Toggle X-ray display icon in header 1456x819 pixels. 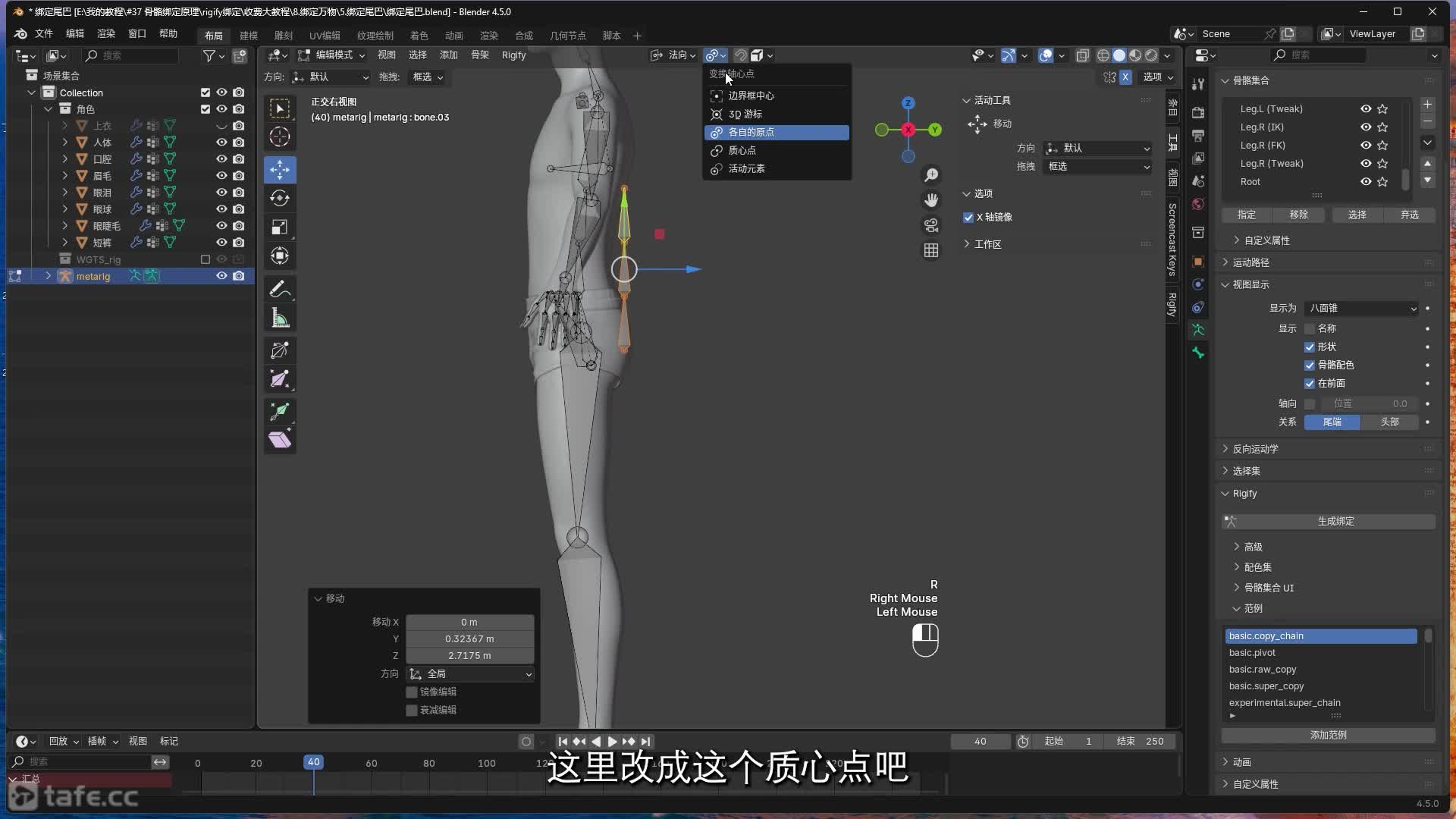(x=1083, y=55)
